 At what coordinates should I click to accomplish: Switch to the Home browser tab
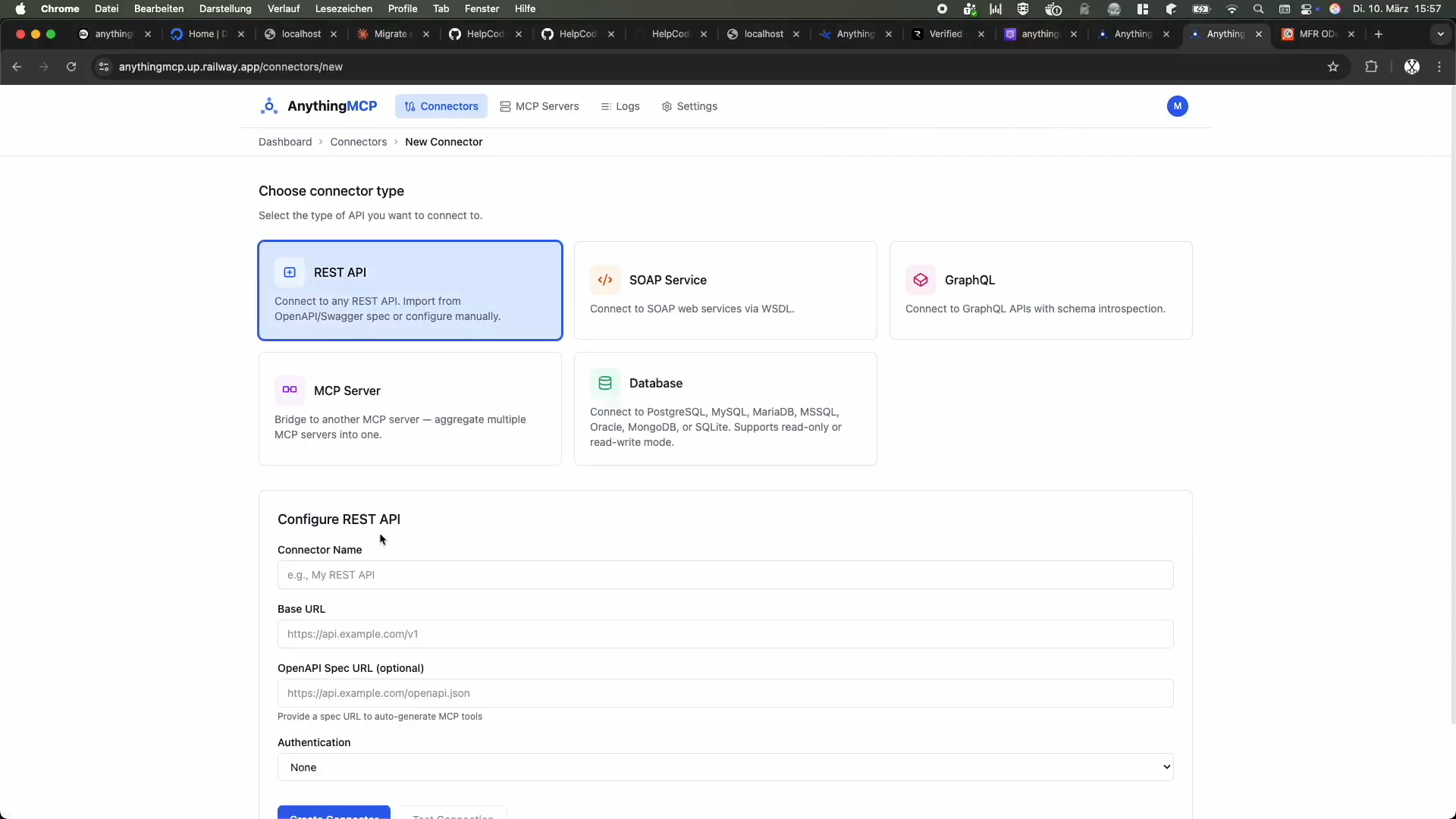coord(209,34)
